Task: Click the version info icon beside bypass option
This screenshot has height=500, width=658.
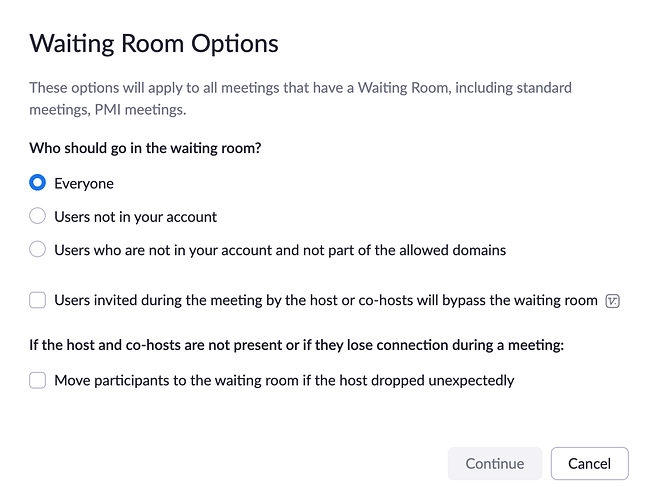Action: tap(614, 300)
